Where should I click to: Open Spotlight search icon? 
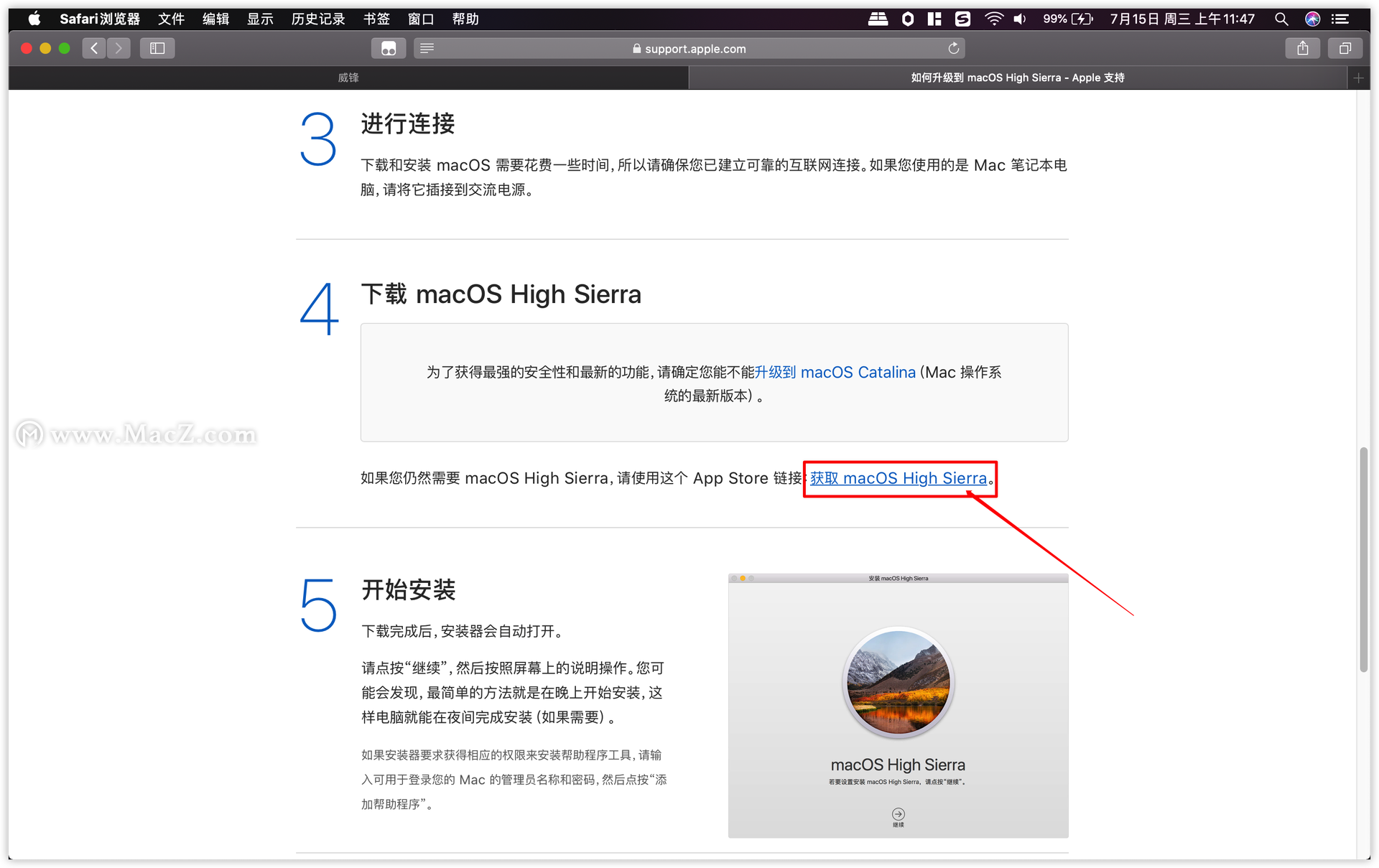[1281, 19]
